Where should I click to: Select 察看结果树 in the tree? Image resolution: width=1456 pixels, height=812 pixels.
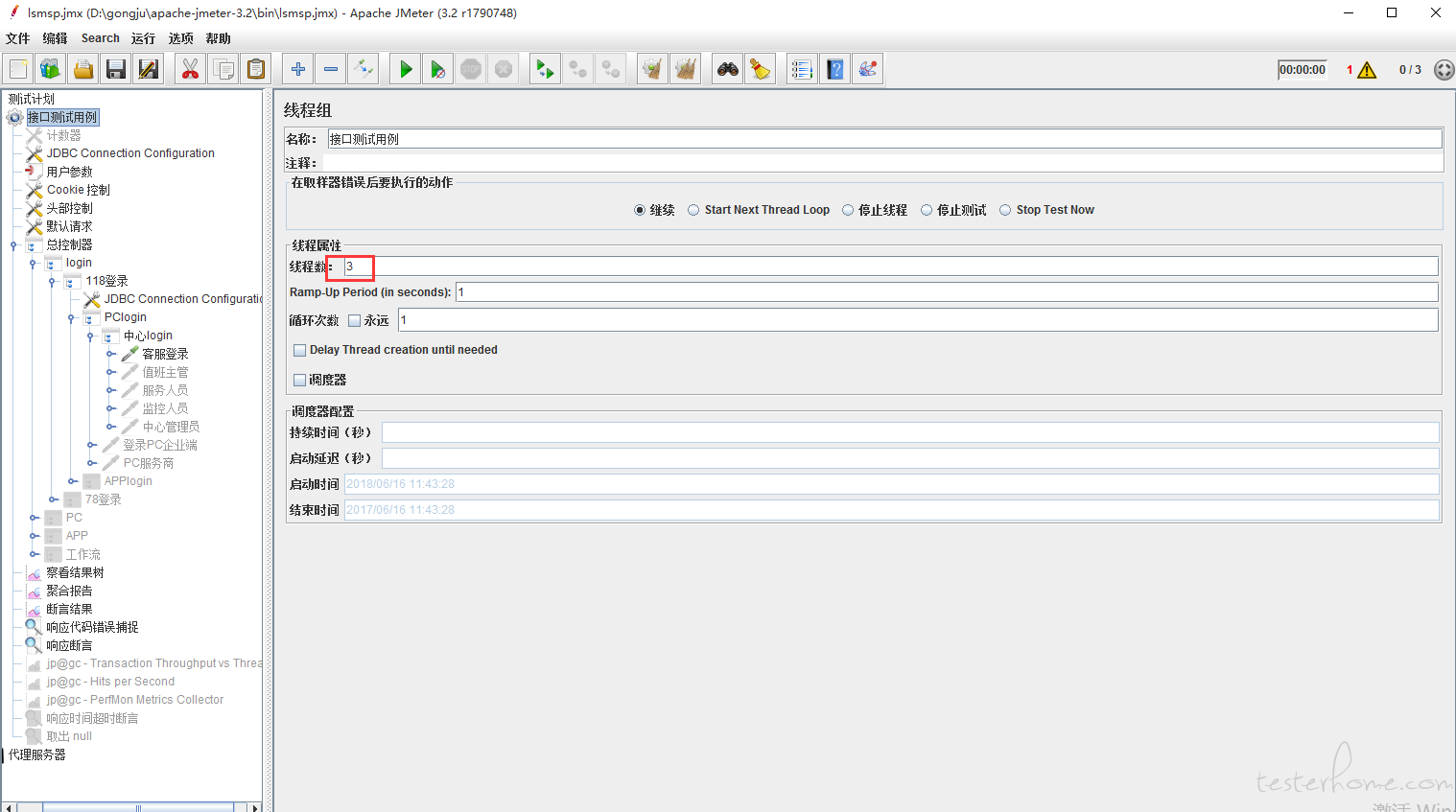(x=75, y=572)
